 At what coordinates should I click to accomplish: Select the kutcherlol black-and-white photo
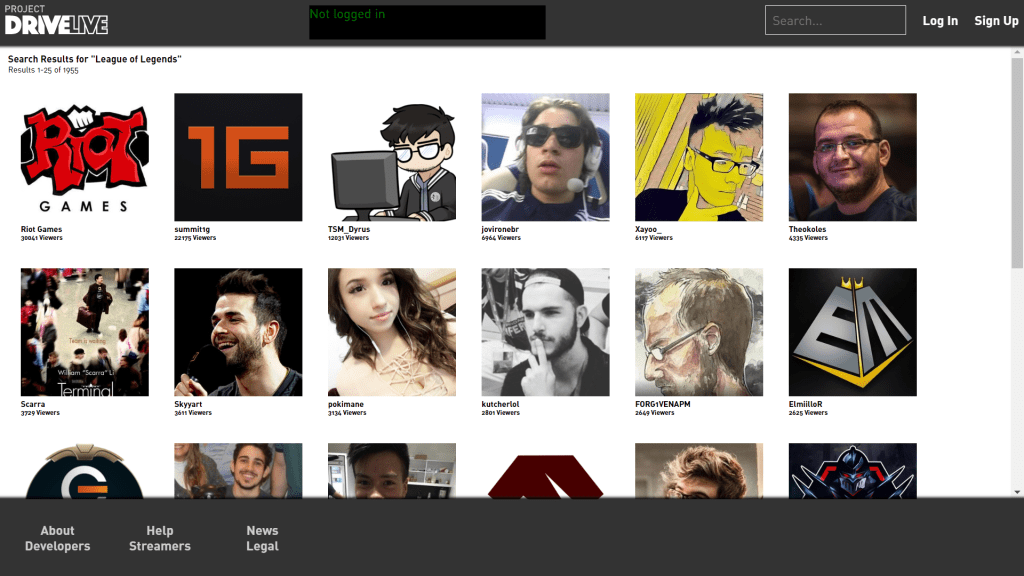pos(545,332)
